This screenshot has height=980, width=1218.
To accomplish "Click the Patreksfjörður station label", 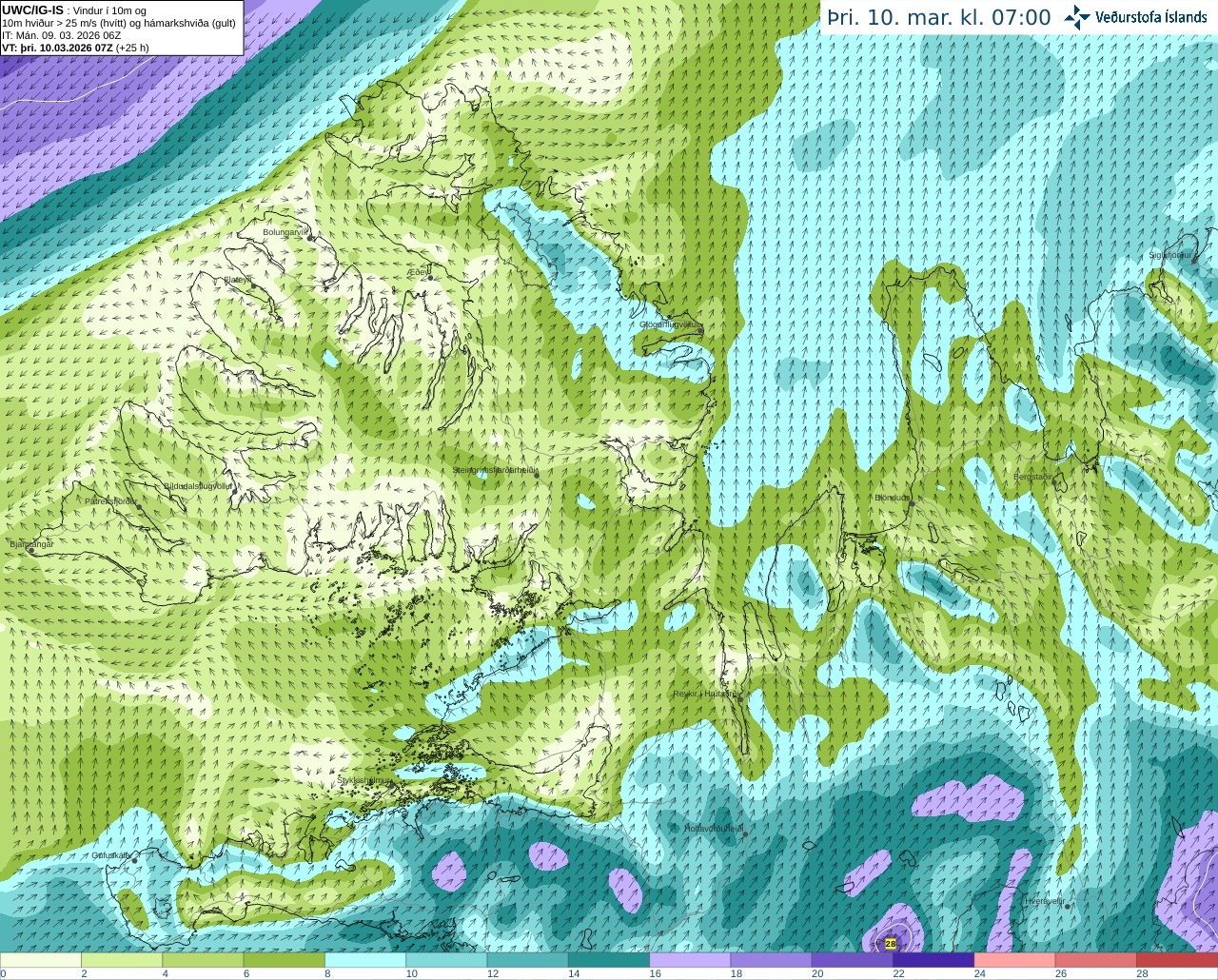I will [x=111, y=500].
